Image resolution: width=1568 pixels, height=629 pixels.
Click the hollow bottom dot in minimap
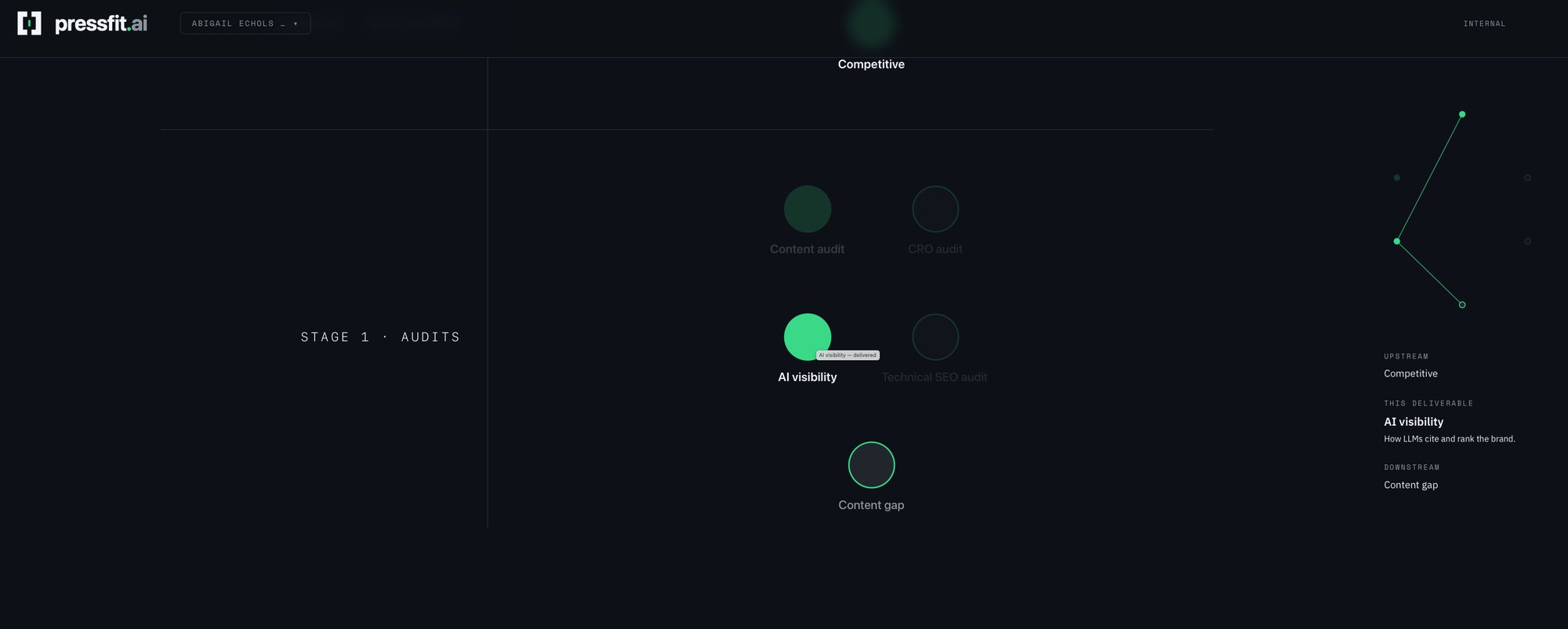1462,305
